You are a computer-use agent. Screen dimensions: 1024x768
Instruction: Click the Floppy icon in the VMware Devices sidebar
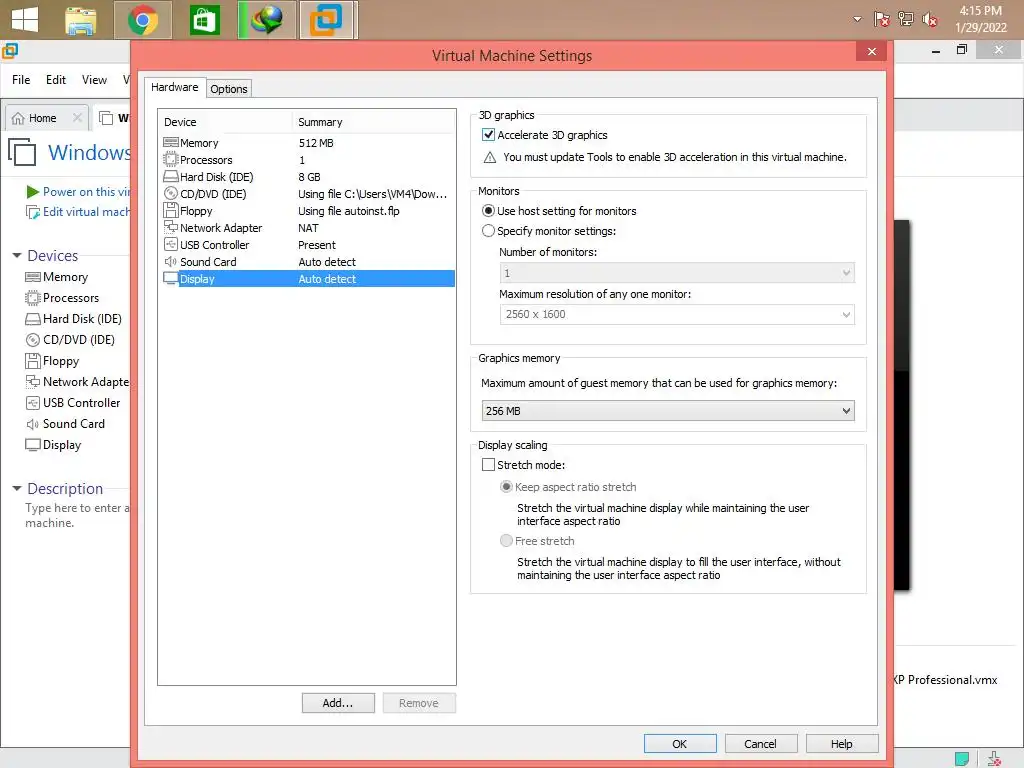click(33, 360)
